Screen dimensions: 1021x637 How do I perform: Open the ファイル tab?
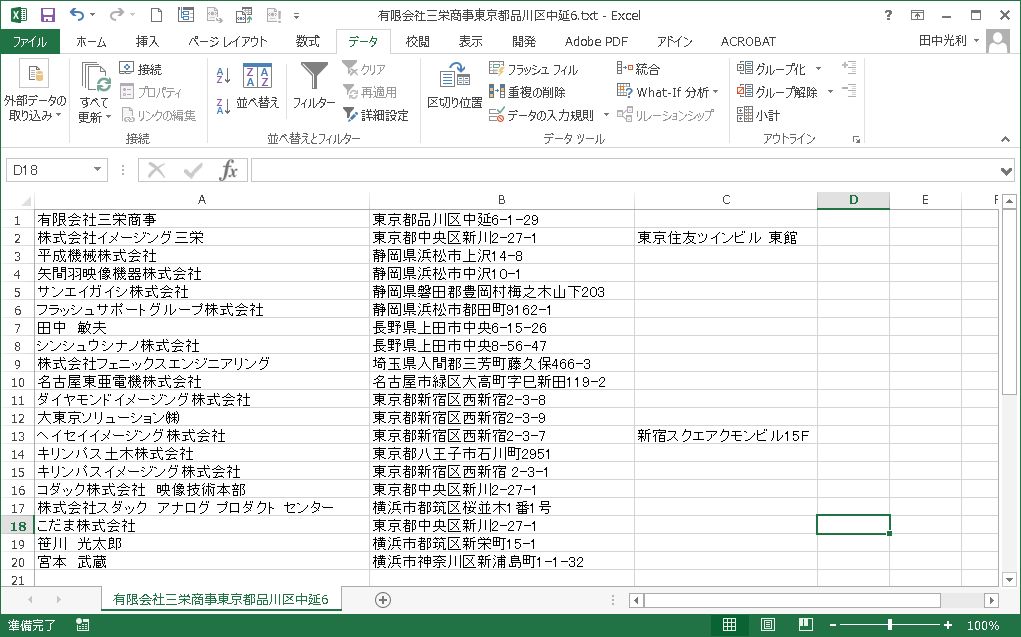pyautogui.click(x=30, y=42)
